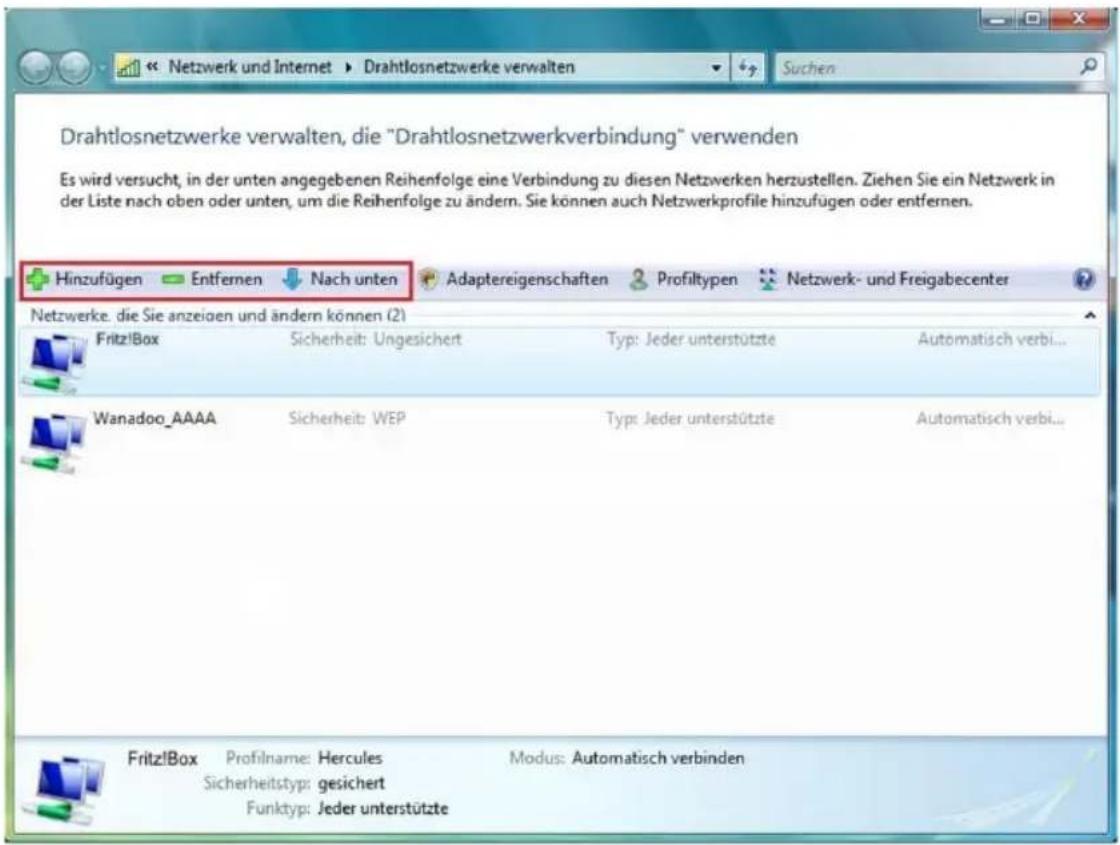Click Sicherheitstyp value gesichert
The width and height of the screenshot is (1120, 845).
click(x=351, y=784)
